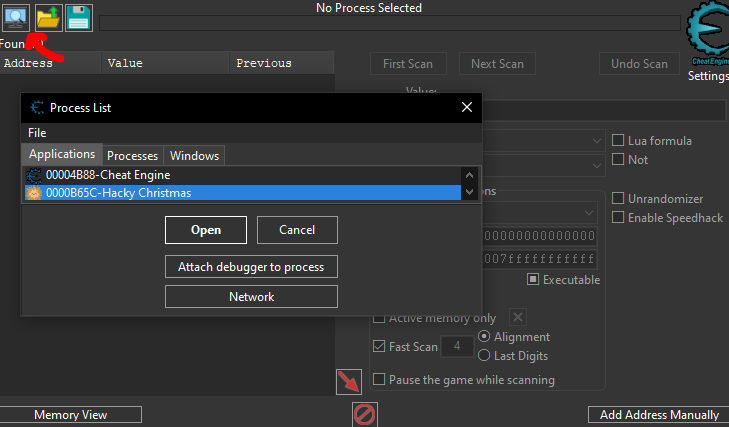Click the start address field of zeros
The width and height of the screenshot is (729, 427).
[539, 236]
